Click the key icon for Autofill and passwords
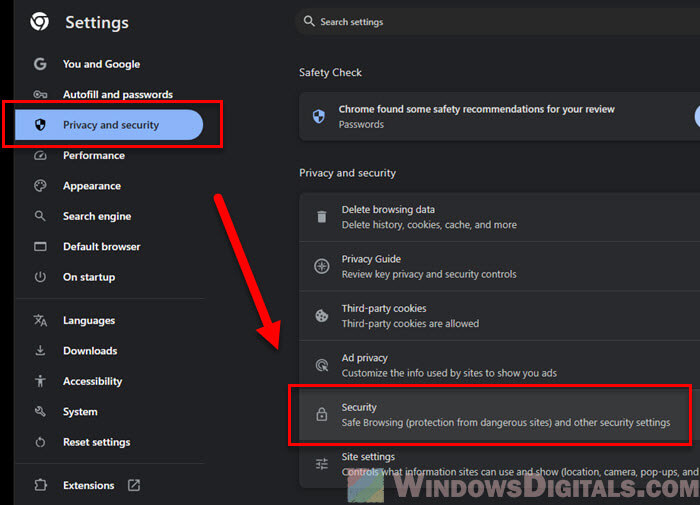 coord(40,94)
